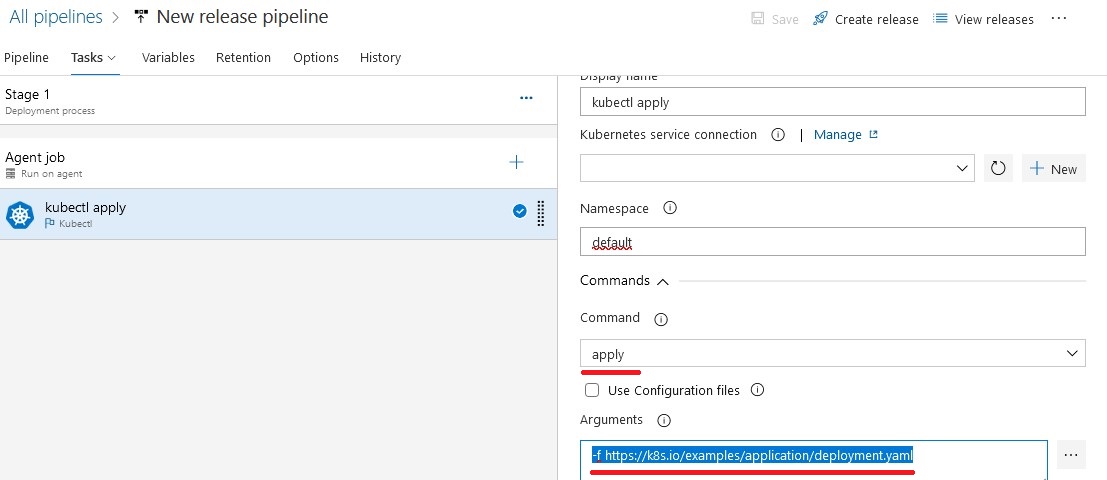This screenshot has width=1107, height=480.
Task: Click the Arguments ellipsis browse button
Action: click(x=1071, y=455)
